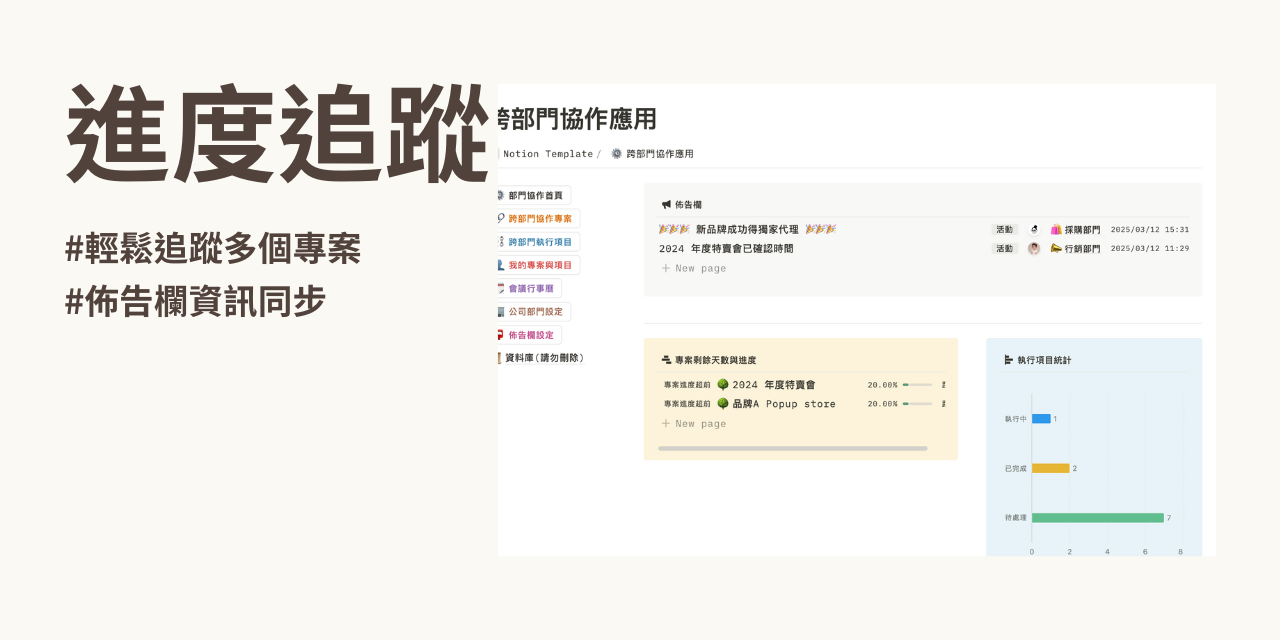This screenshot has height=640, width=1280.
Task: Click the megaphone icon on the 佈告欄 header
Action: [x=664, y=206]
